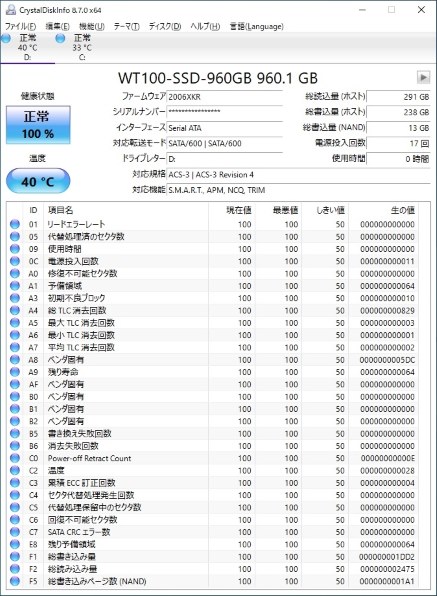Screen dimensions: 437x596
Task: Select the C: drive tab at 33 °C
Action: 82,48
